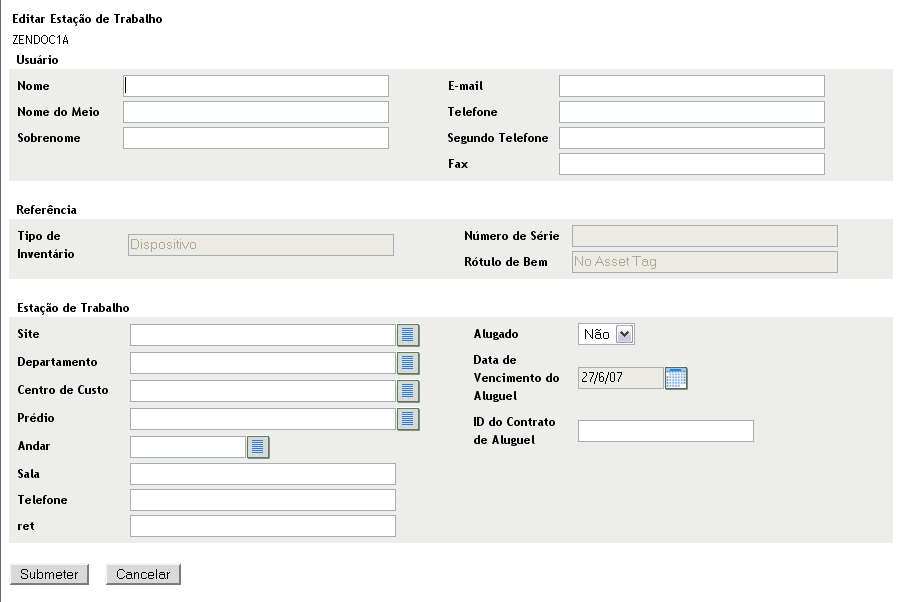The height and width of the screenshot is (602, 901).
Task: Click into the Nome do Meio field
Action: (255, 112)
